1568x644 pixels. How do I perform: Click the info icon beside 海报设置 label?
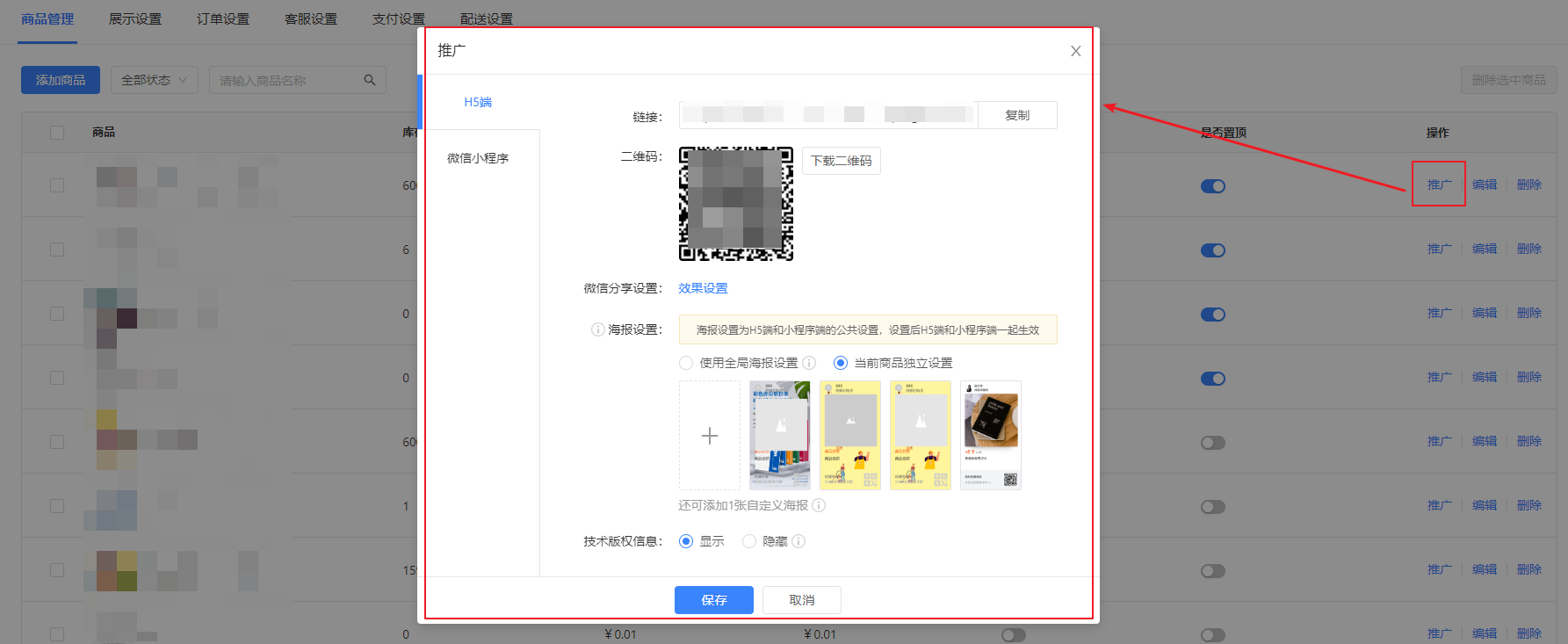coord(598,329)
